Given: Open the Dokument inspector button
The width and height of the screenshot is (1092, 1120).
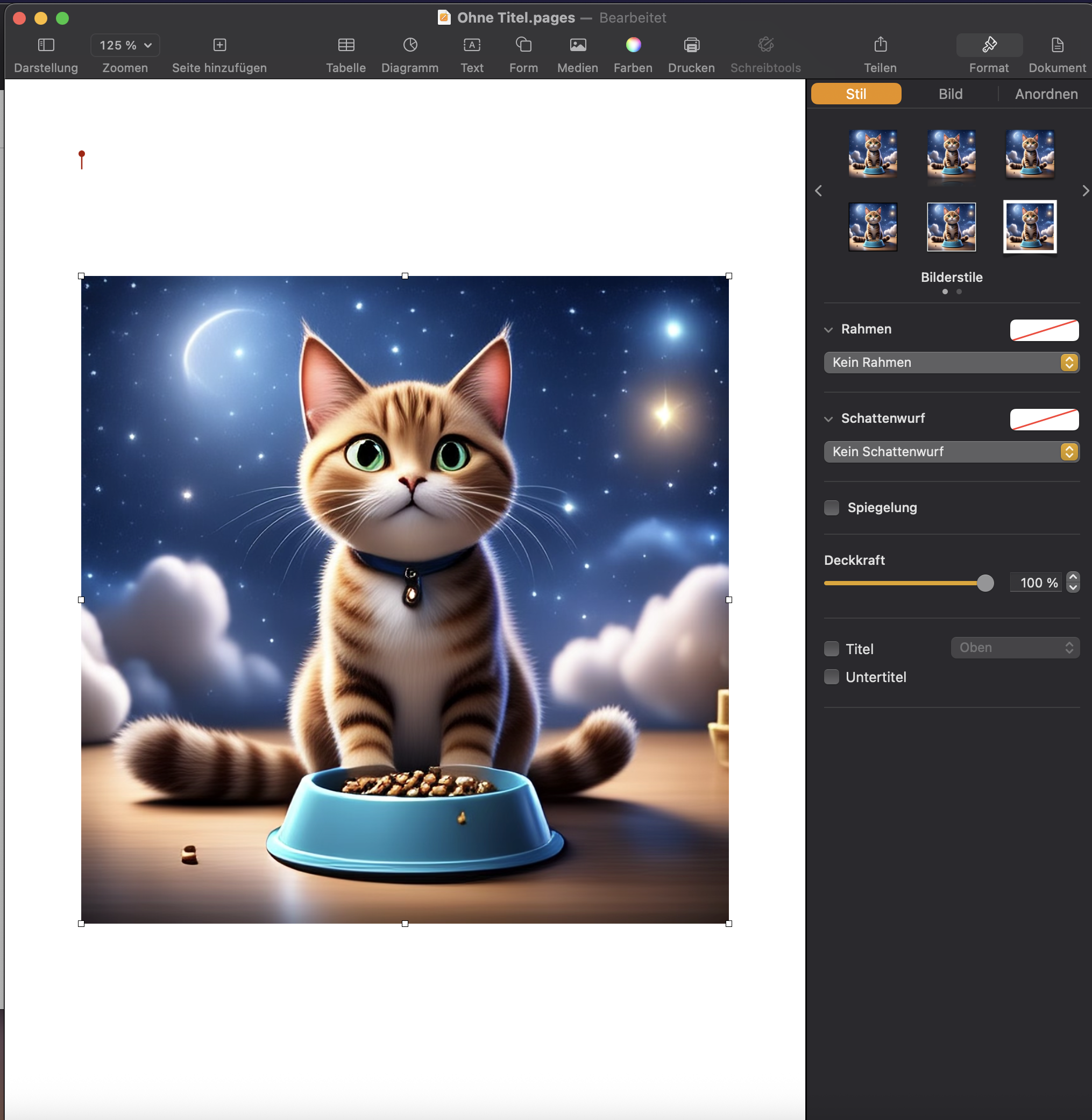Looking at the screenshot, I should click(x=1057, y=45).
